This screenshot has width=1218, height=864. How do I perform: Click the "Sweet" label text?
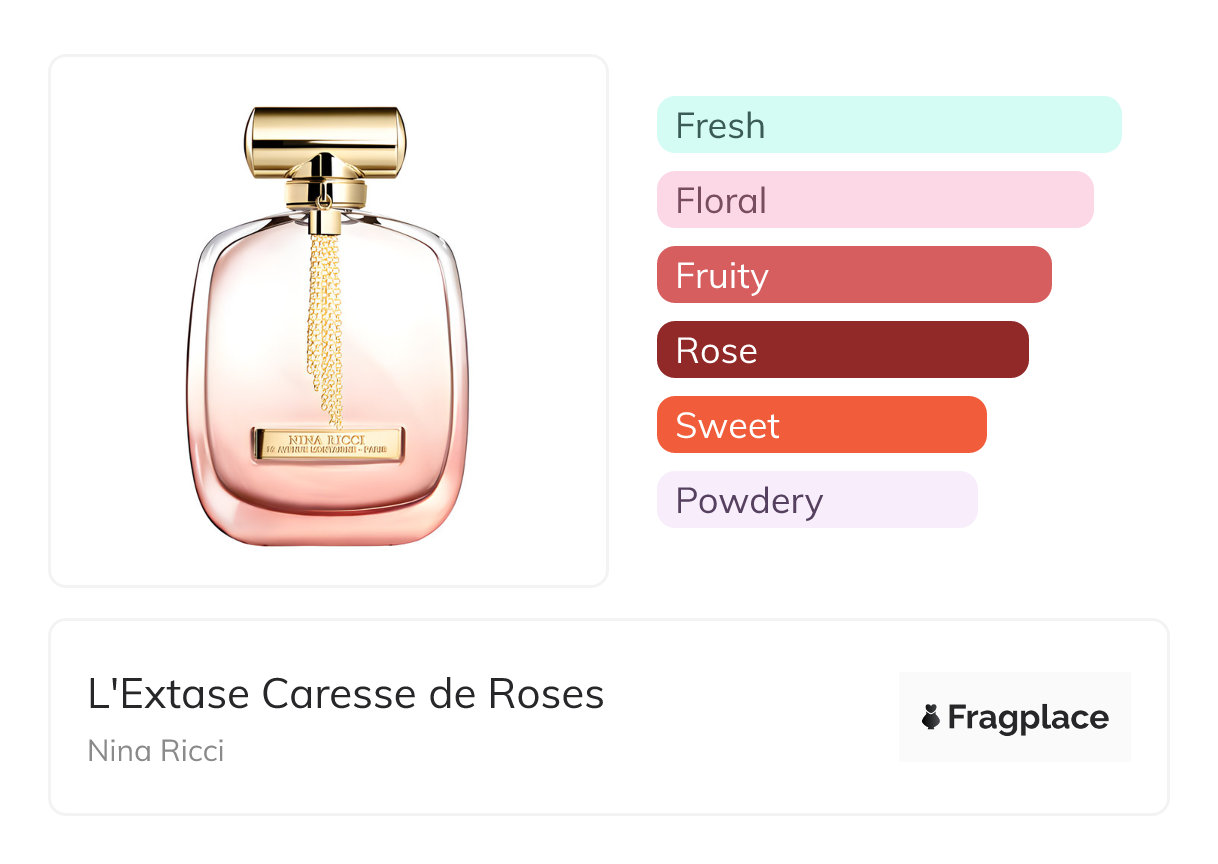pyautogui.click(x=727, y=426)
